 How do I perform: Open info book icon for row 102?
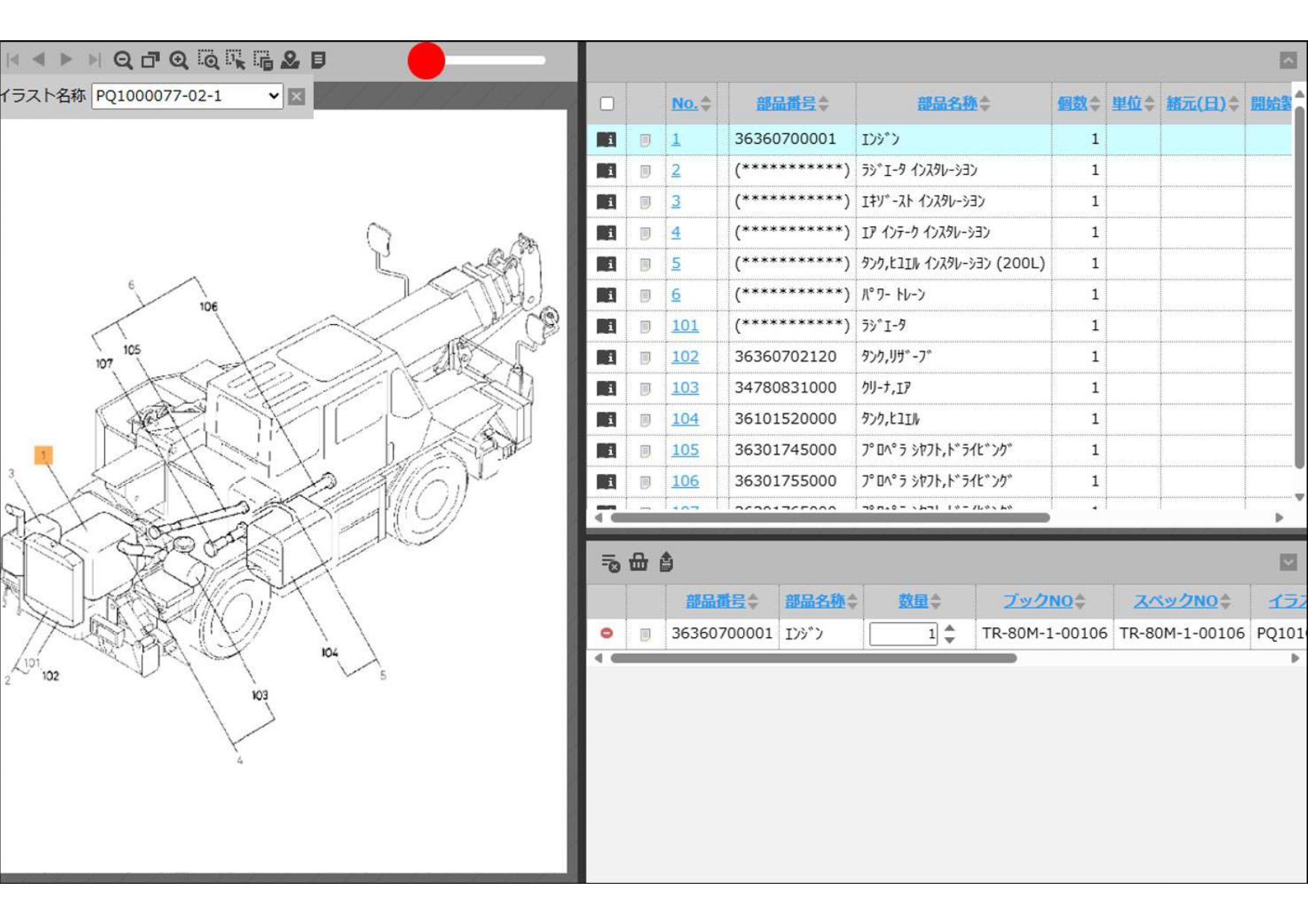click(x=607, y=358)
